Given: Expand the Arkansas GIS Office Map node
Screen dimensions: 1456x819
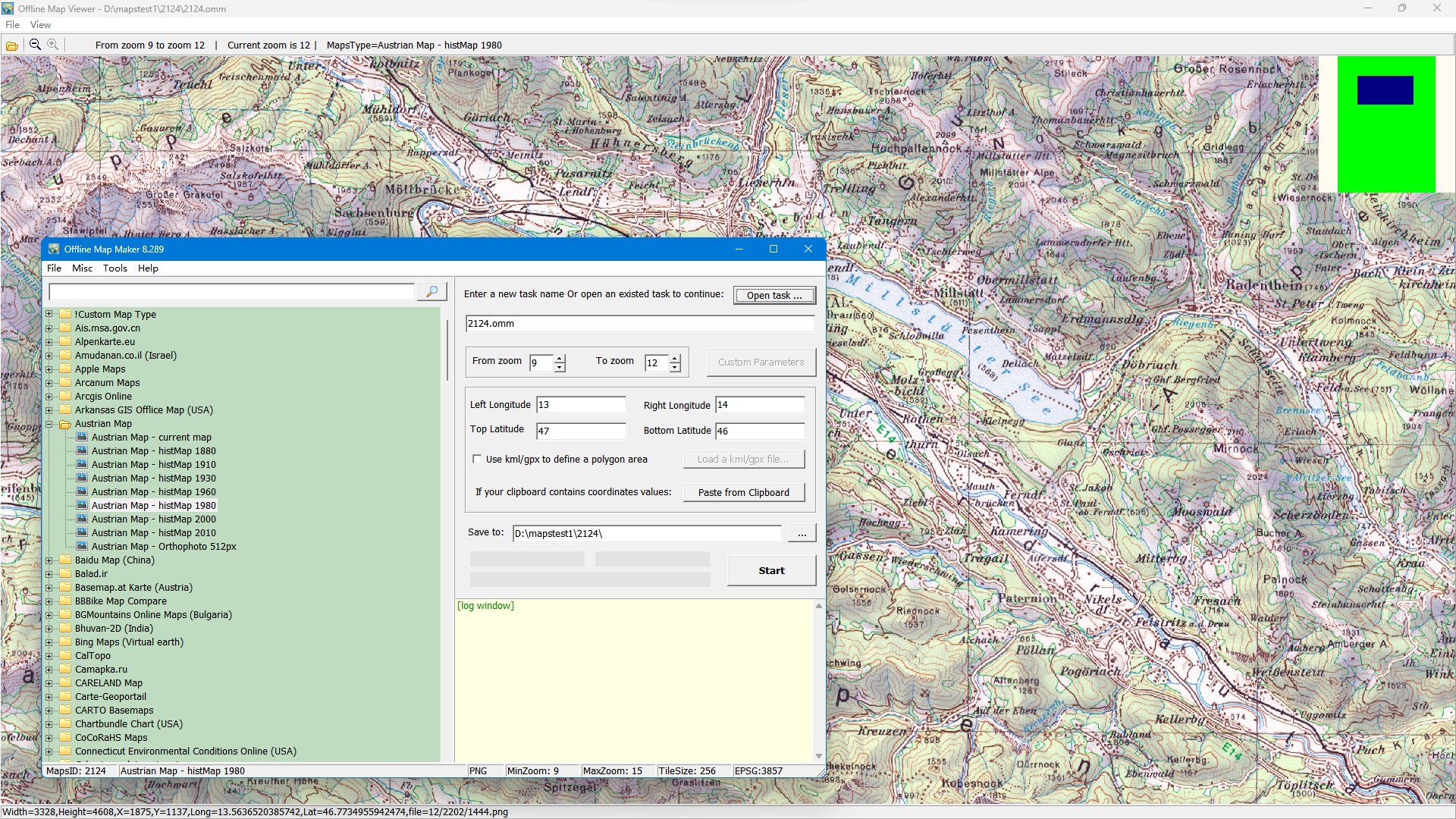Looking at the screenshot, I should tap(49, 410).
